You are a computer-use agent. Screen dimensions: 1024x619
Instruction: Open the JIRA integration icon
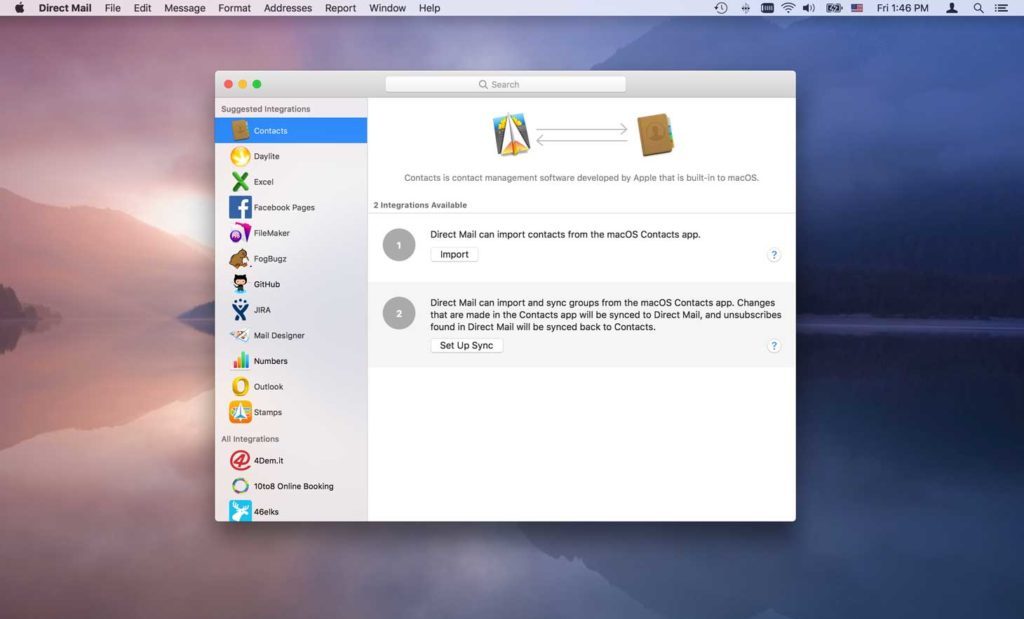click(240, 310)
